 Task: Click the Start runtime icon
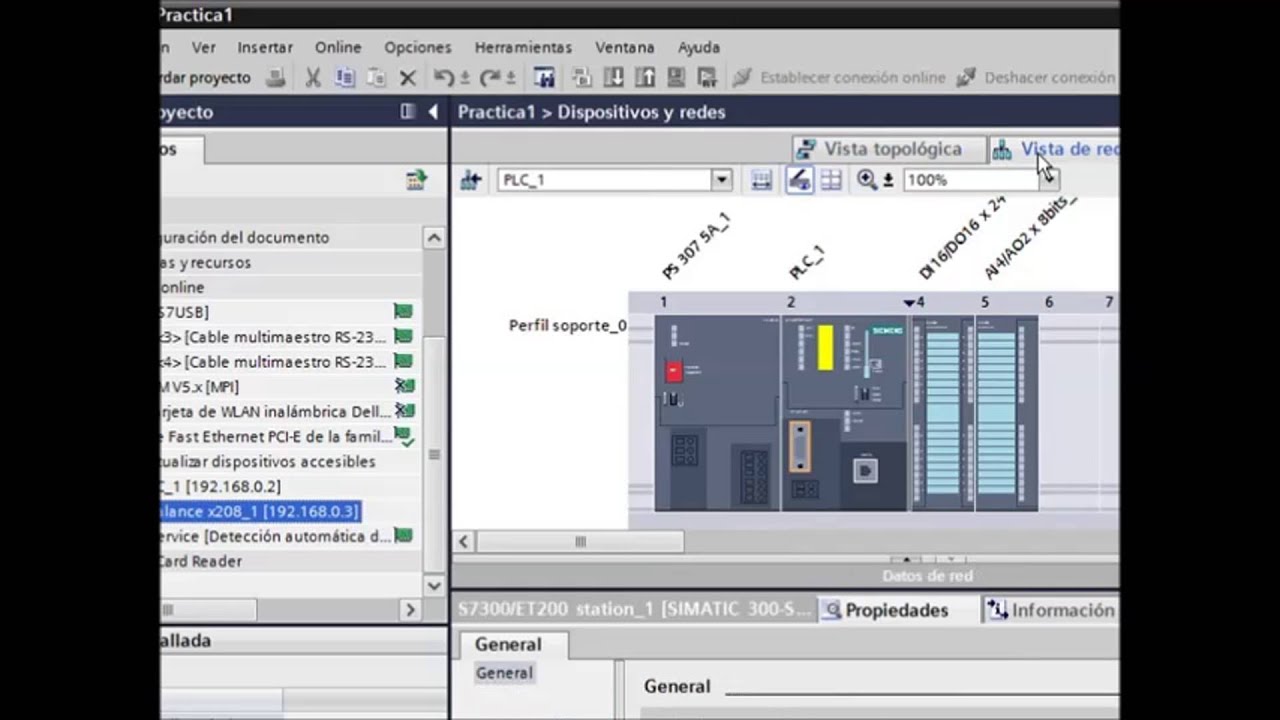click(707, 77)
